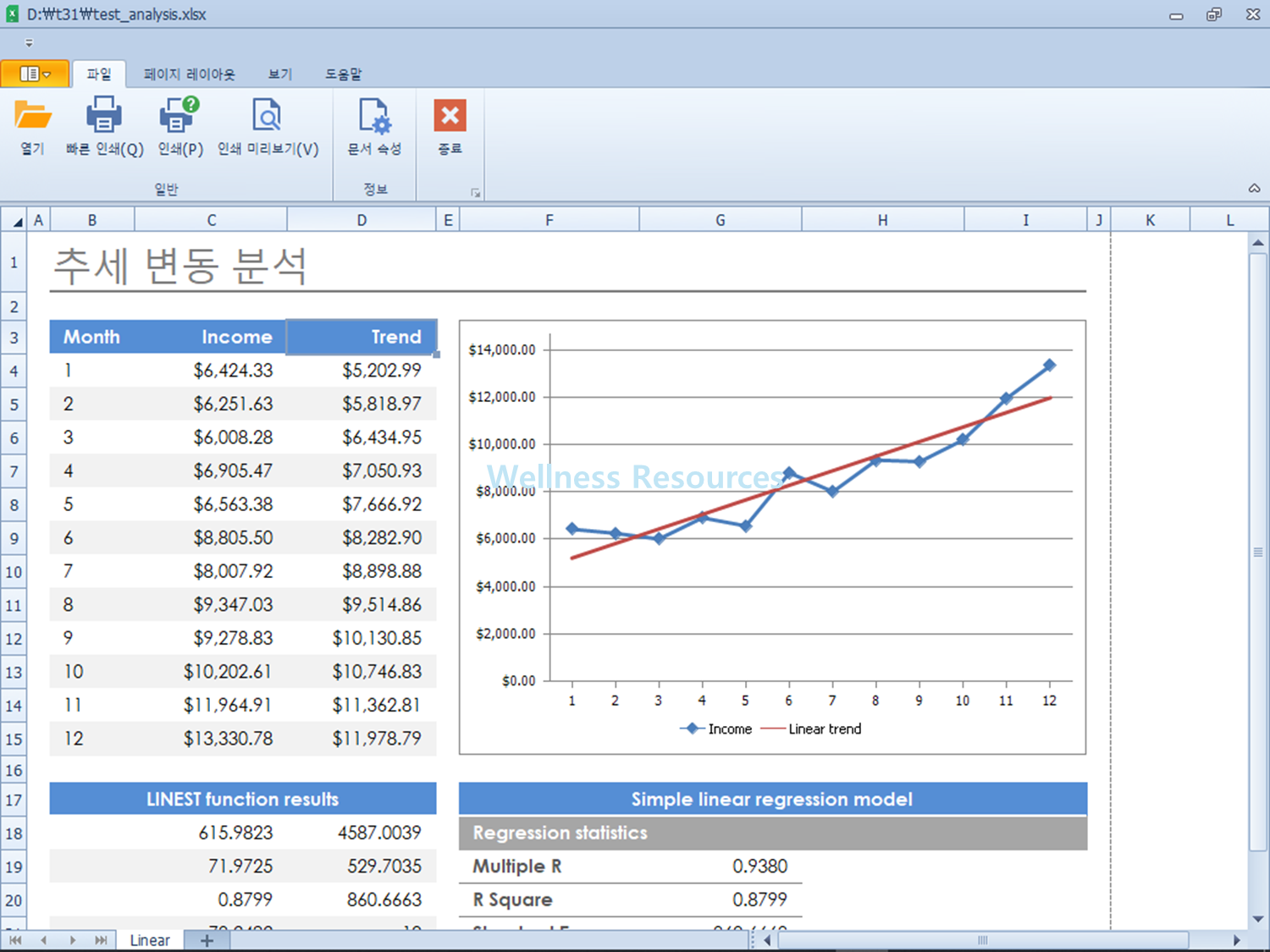Open the 정보 group dialog launcher
The height and width of the screenshot is (952, 1270).
click(x=475, y=193)
